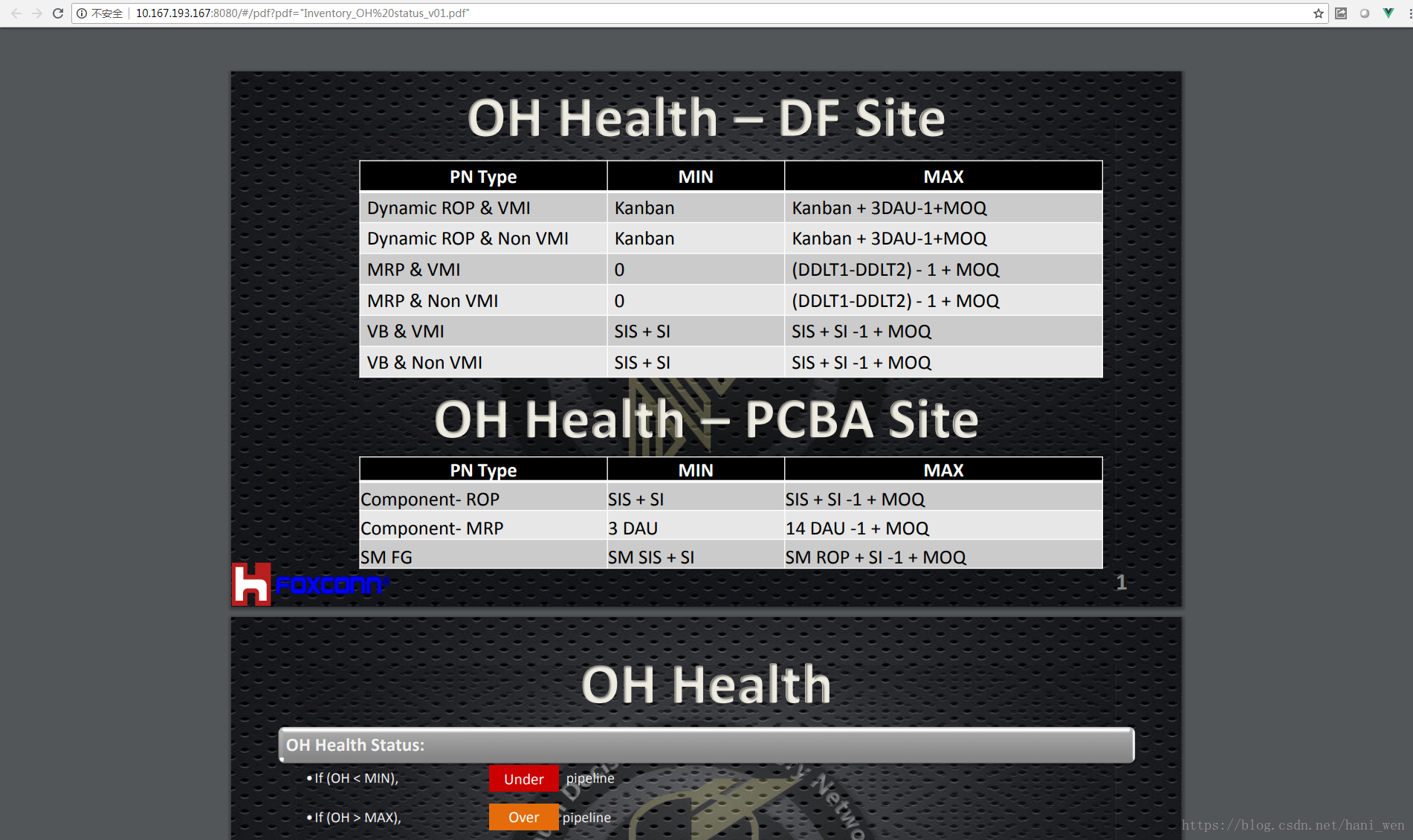Select the 'OH Health' title on page two
Image resolution: width=1413 pixels, height=840 pixels.
click(x=706, y=685)
